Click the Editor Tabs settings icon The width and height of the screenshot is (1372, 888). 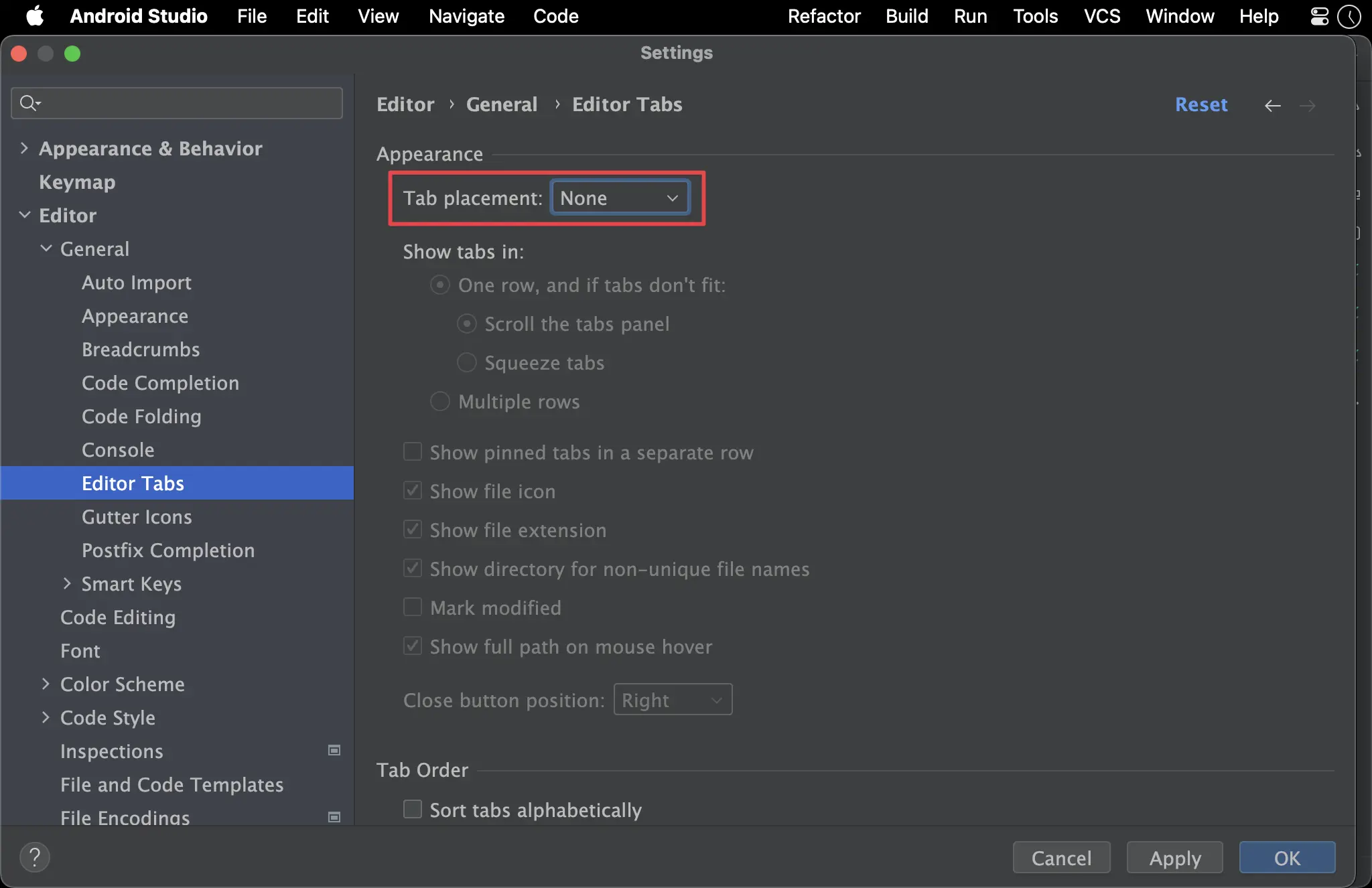[132, 483]
